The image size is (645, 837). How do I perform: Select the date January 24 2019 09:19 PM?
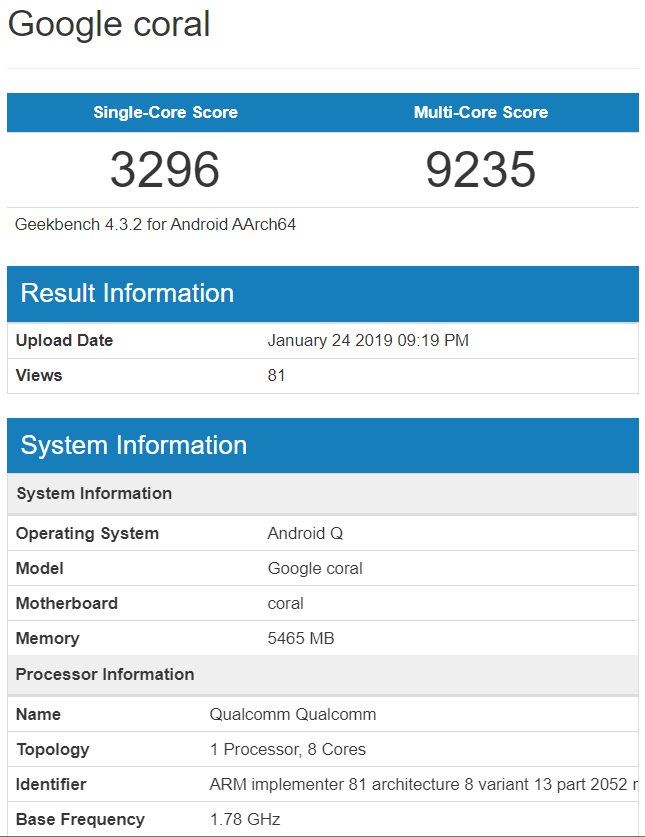click(368, 341)
